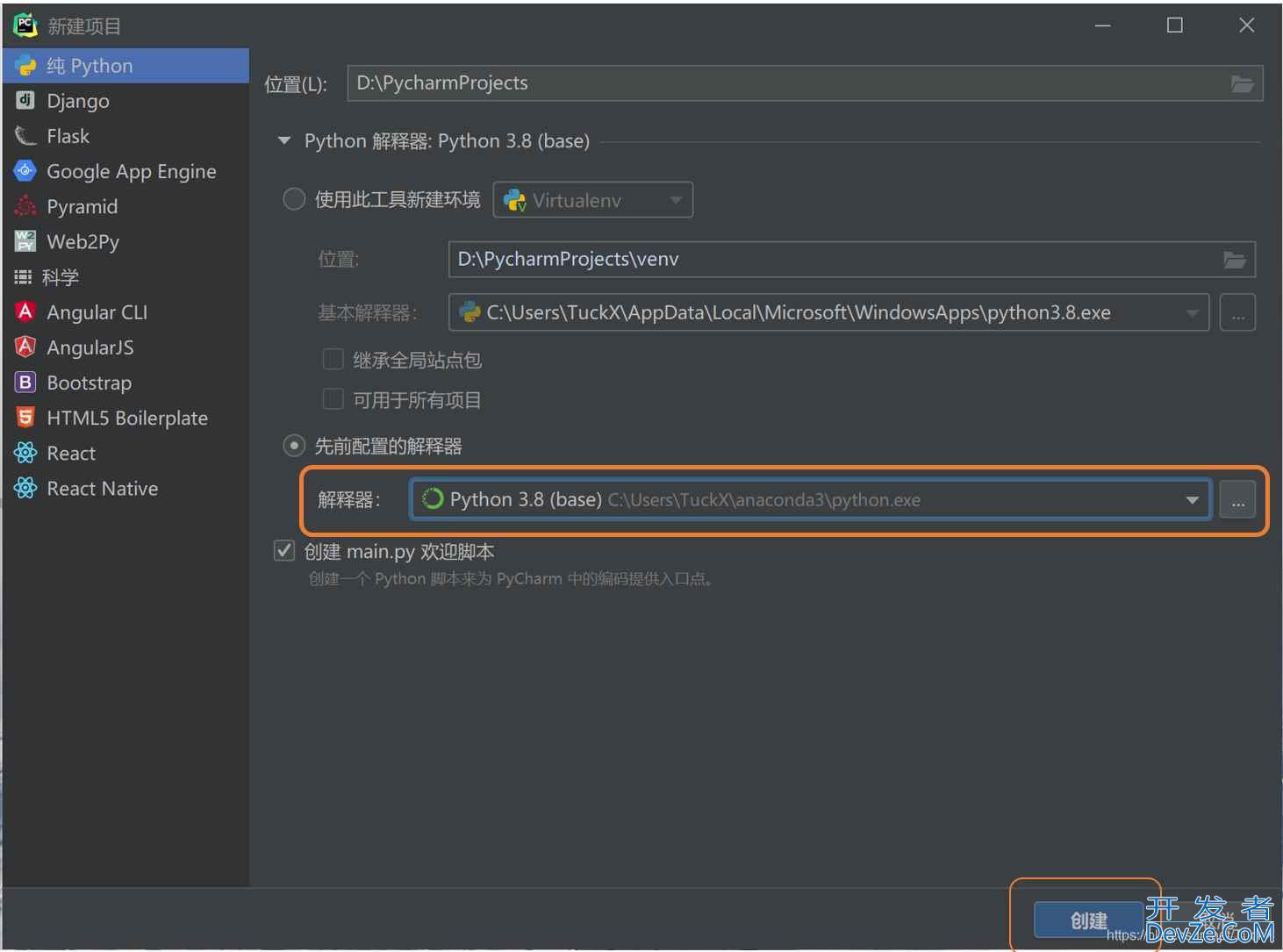
Task: Click the 创建 button
Action: click(1088, 920)
